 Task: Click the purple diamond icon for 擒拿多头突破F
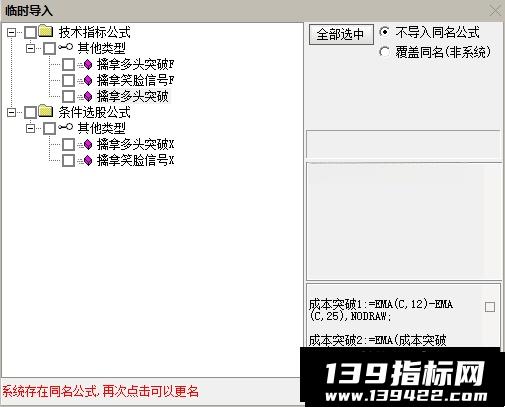pos(88,64)
